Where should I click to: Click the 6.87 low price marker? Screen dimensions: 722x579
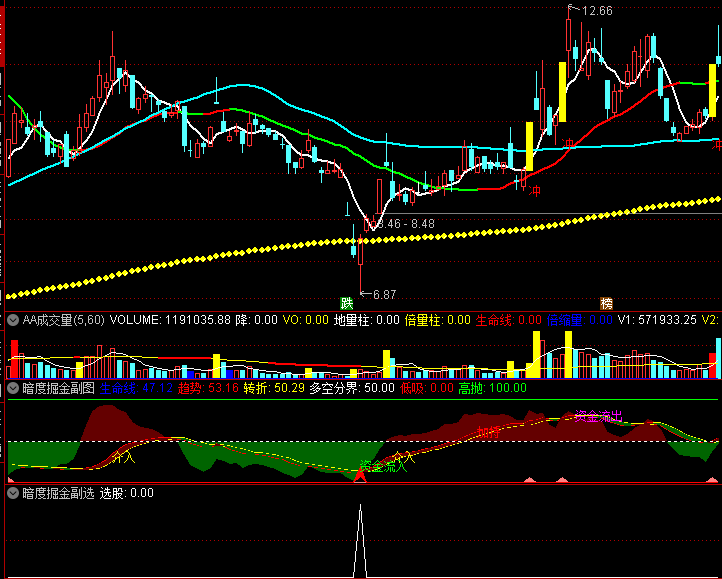coord(384,295)
